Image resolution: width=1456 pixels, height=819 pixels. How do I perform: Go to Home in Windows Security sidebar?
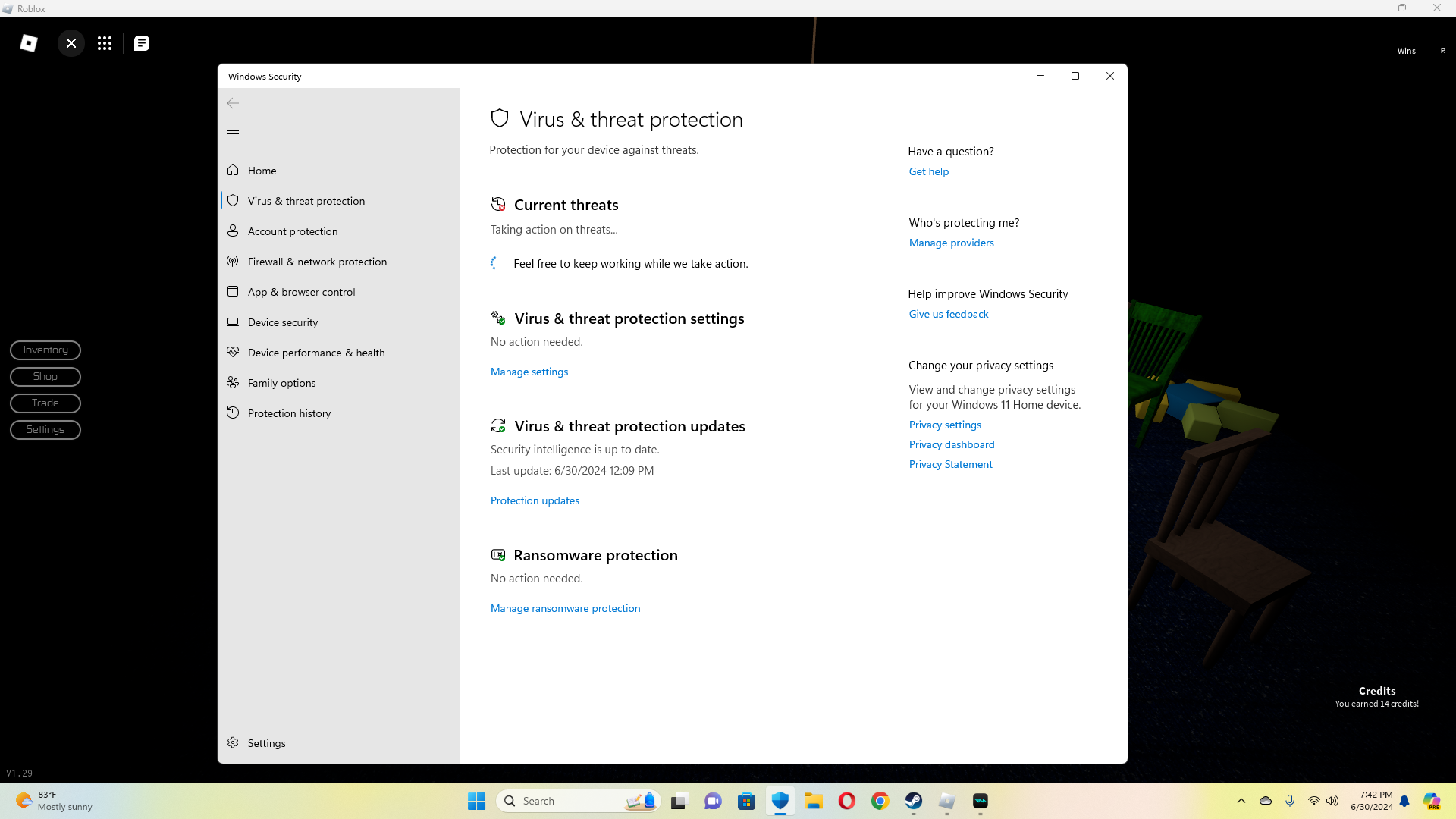[x=339, y=171]
